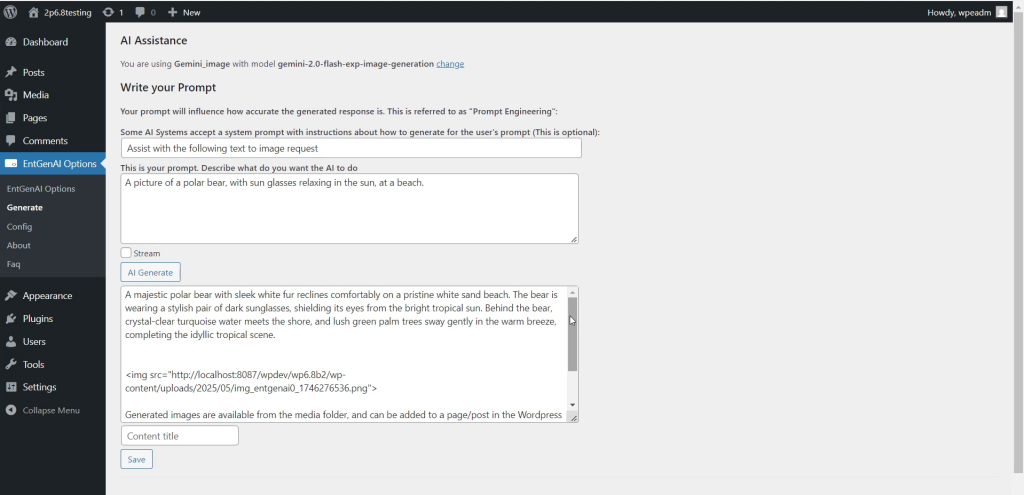Click the 'gemini-2.0-flash-exp-image-generation' model name

click(356, 64)
